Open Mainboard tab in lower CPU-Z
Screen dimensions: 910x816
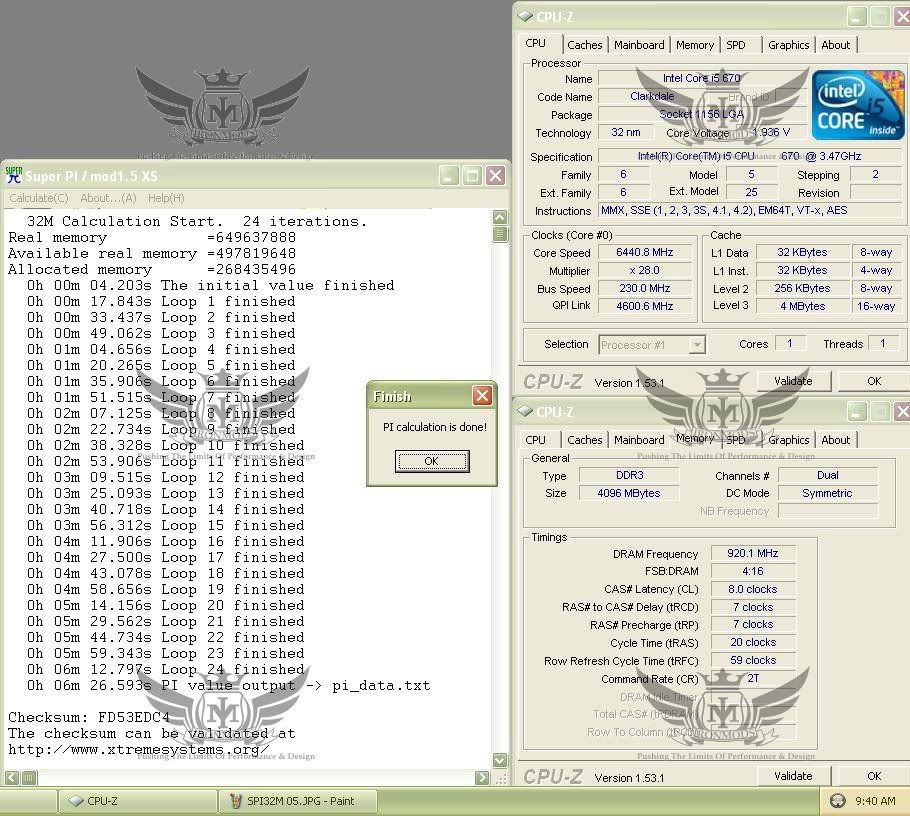(x=639, y=440)
